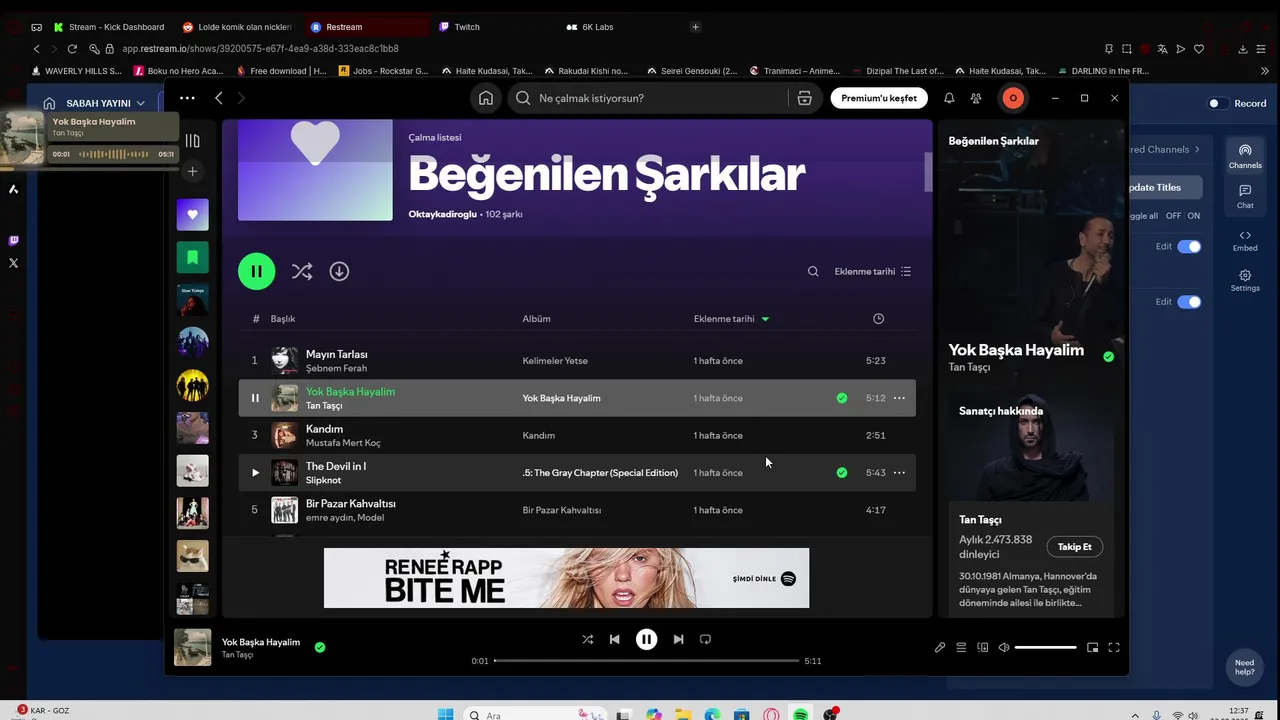
Task: Toggle liked checkmark in bottom player bar
Action: click(320, 647)
